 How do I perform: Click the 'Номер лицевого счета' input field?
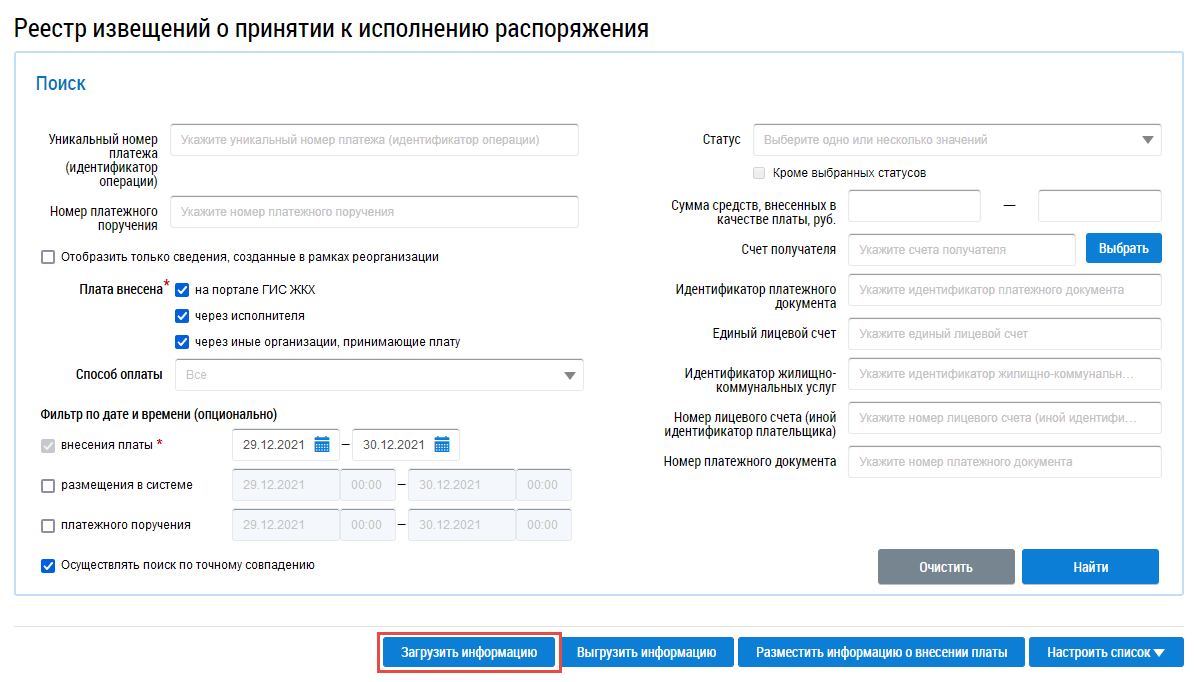pos(1004,418)
